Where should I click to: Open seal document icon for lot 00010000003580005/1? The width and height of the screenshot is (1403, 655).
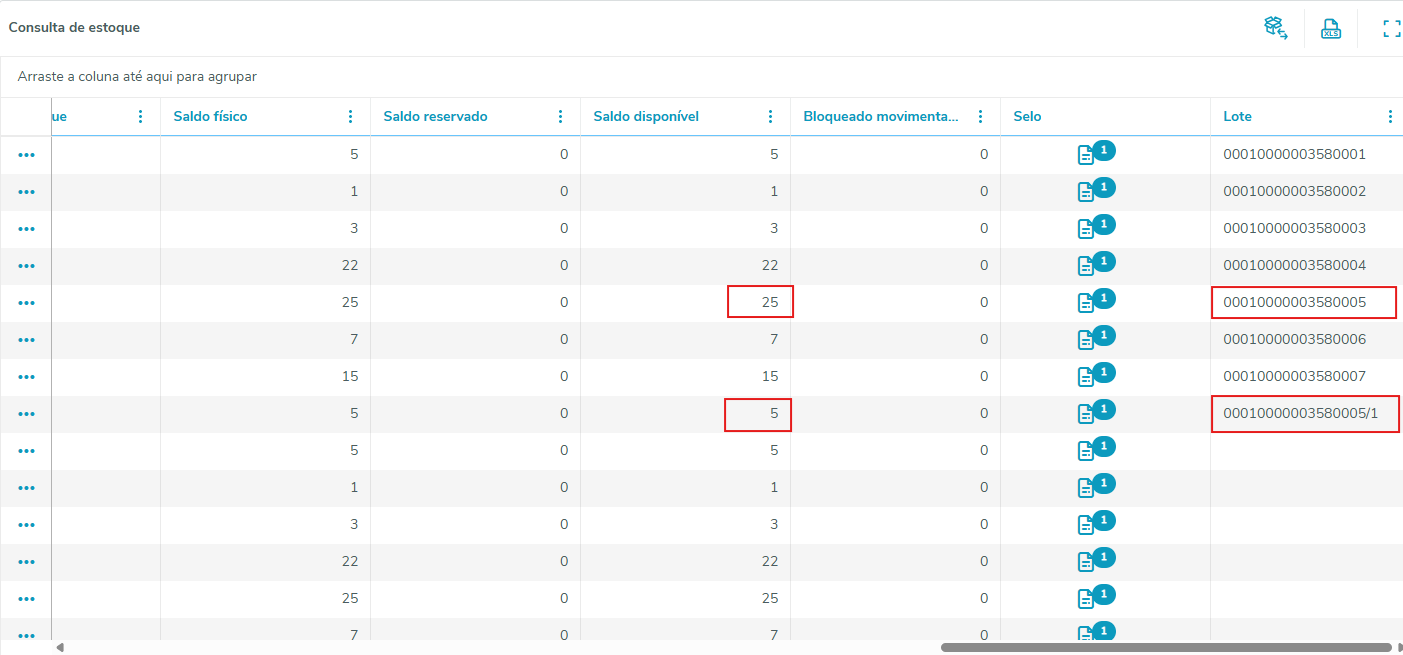[1086, 414]
